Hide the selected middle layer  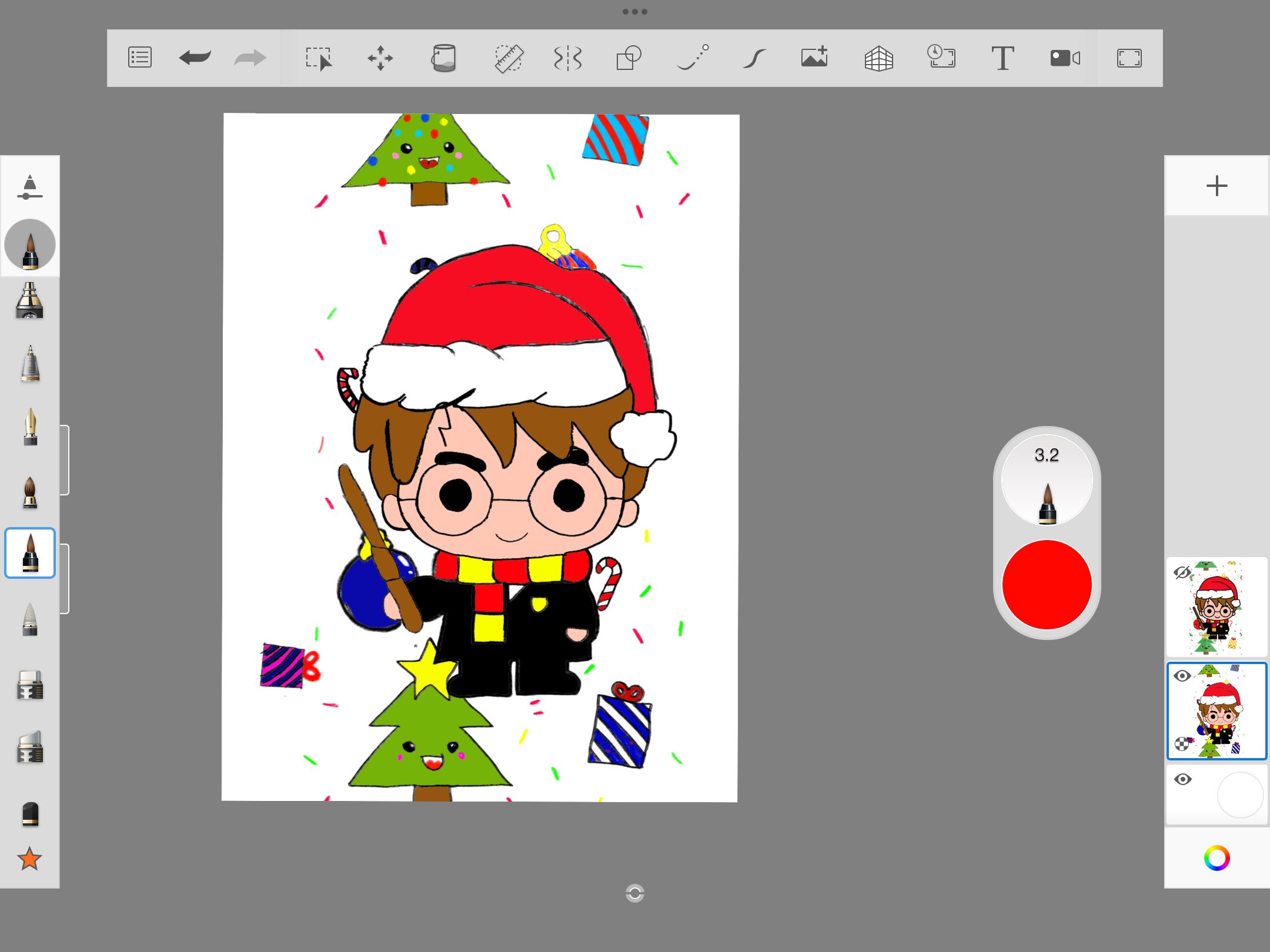(1182, 676)
